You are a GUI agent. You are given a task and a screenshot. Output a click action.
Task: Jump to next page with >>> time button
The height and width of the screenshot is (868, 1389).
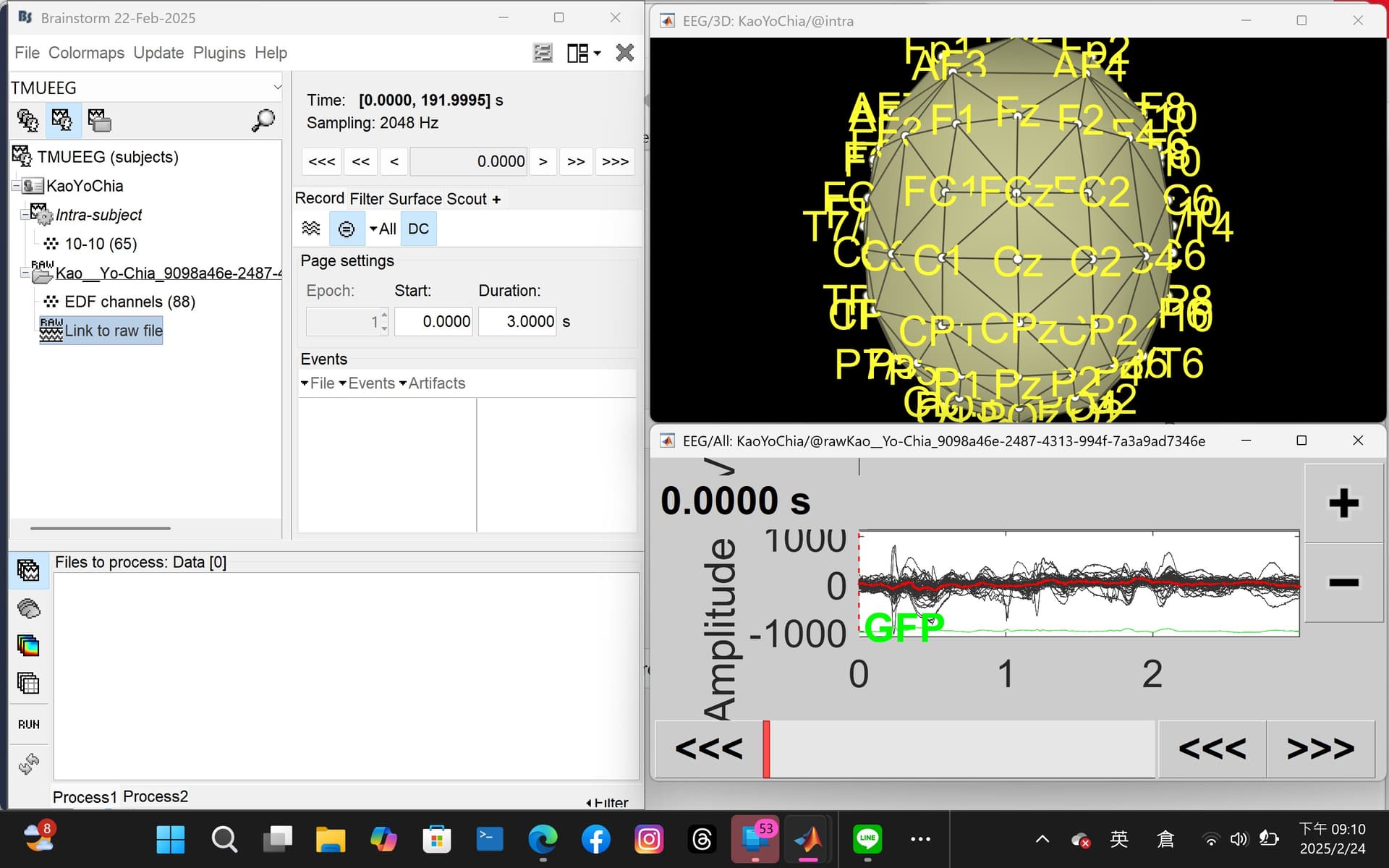coord(616,161)
